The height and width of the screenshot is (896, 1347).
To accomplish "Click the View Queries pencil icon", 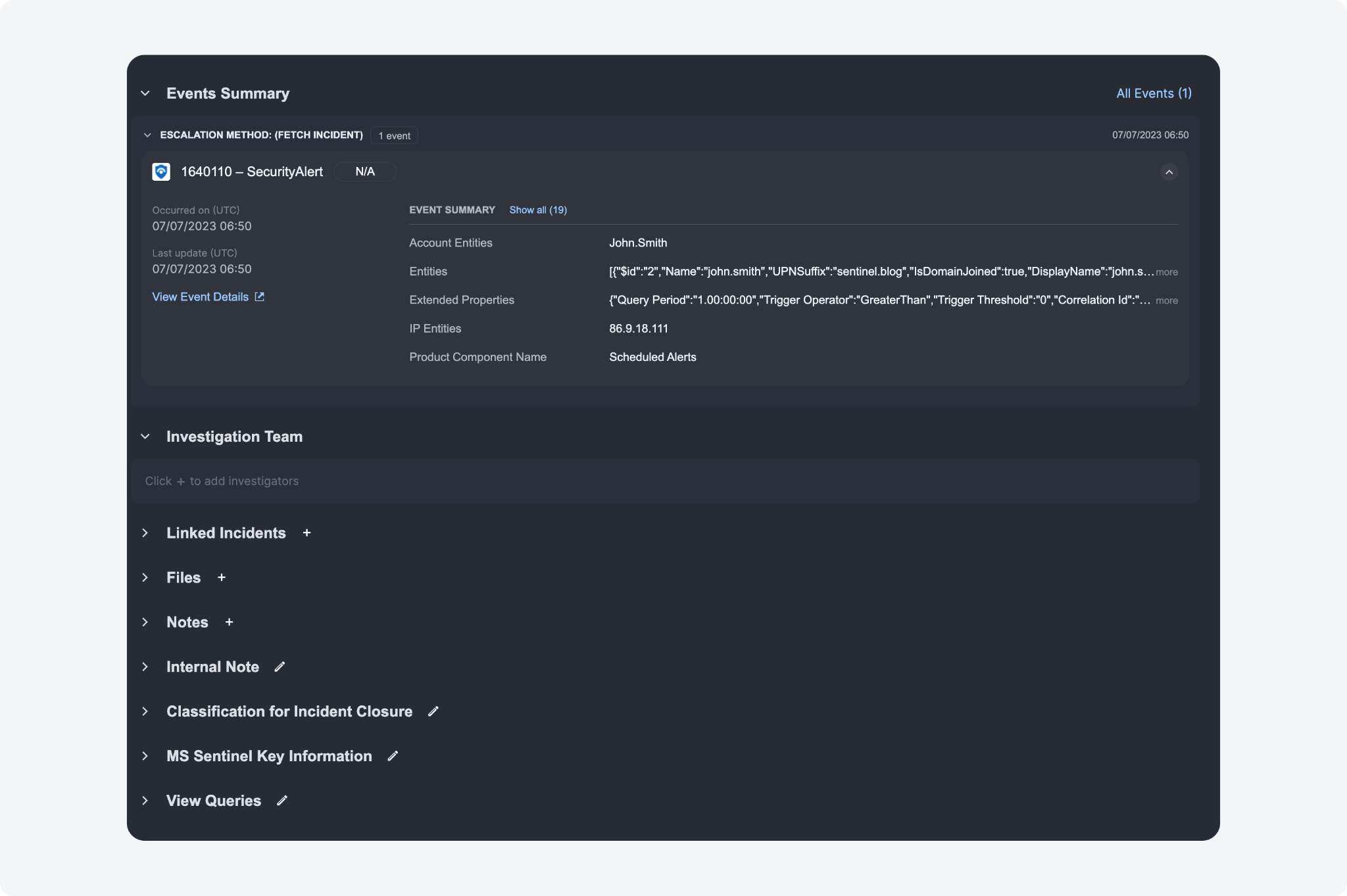I will 282,801.
